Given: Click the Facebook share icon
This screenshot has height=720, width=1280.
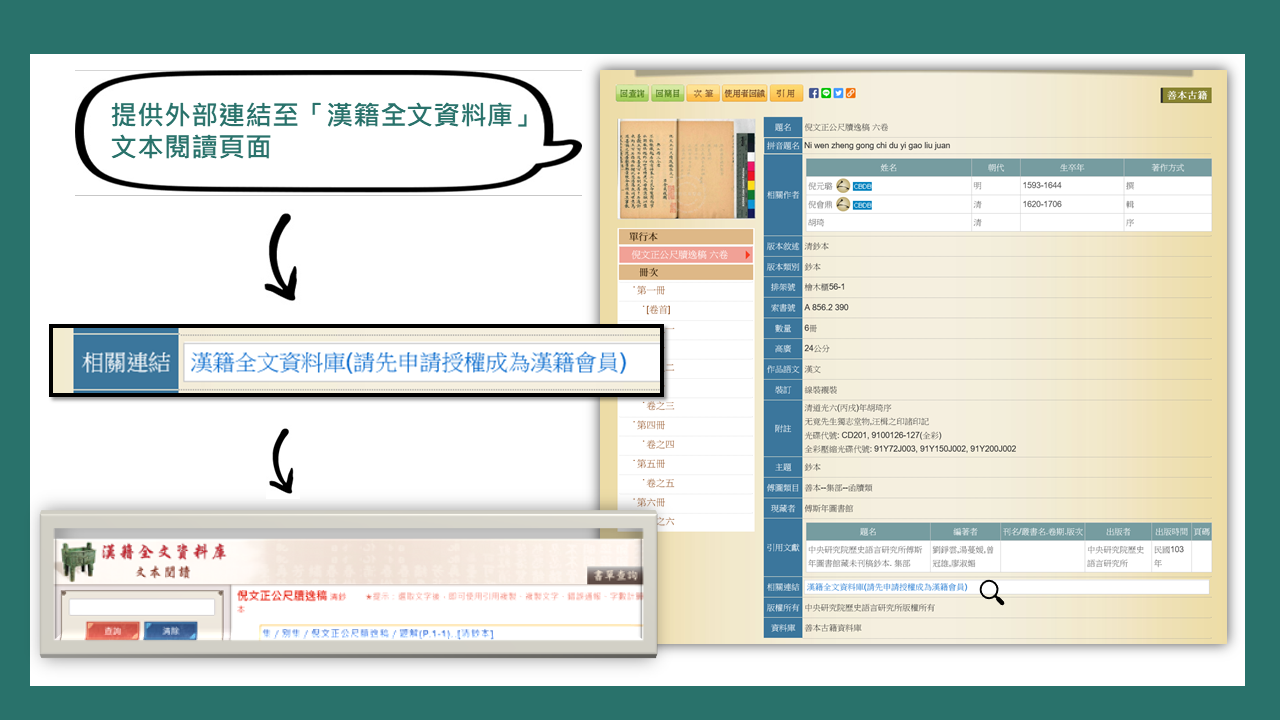Looking at the screenshot, I should point(814,94).
